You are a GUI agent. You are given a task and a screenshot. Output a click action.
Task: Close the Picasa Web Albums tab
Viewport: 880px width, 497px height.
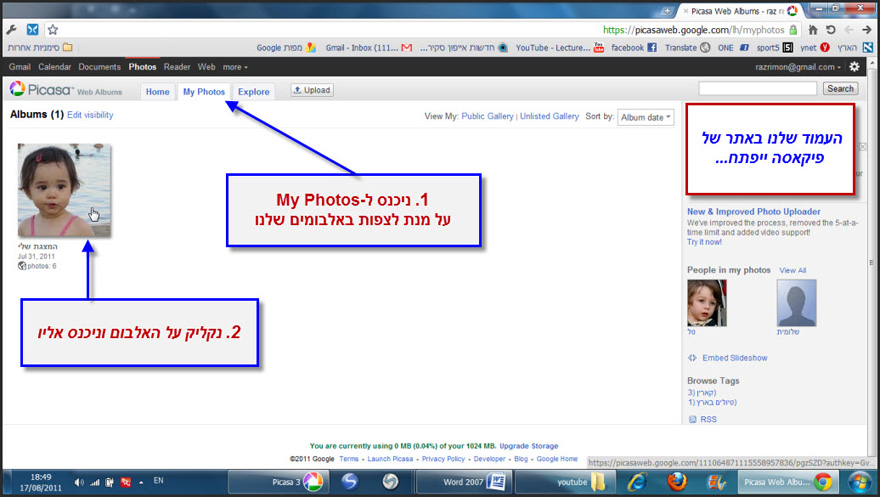[x=686, y=11]
